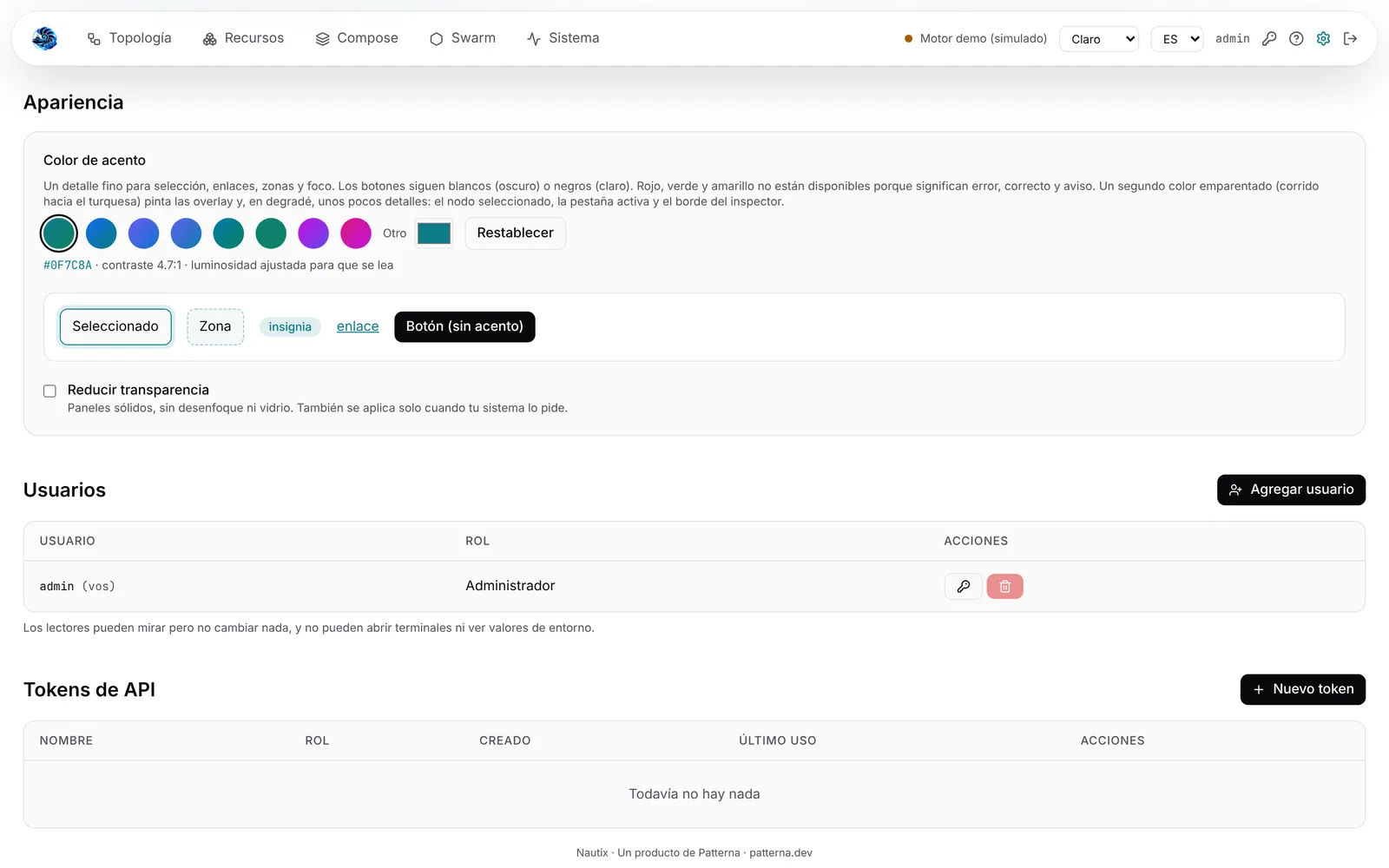Click the key icon beside admin in header

[1269, 38]
